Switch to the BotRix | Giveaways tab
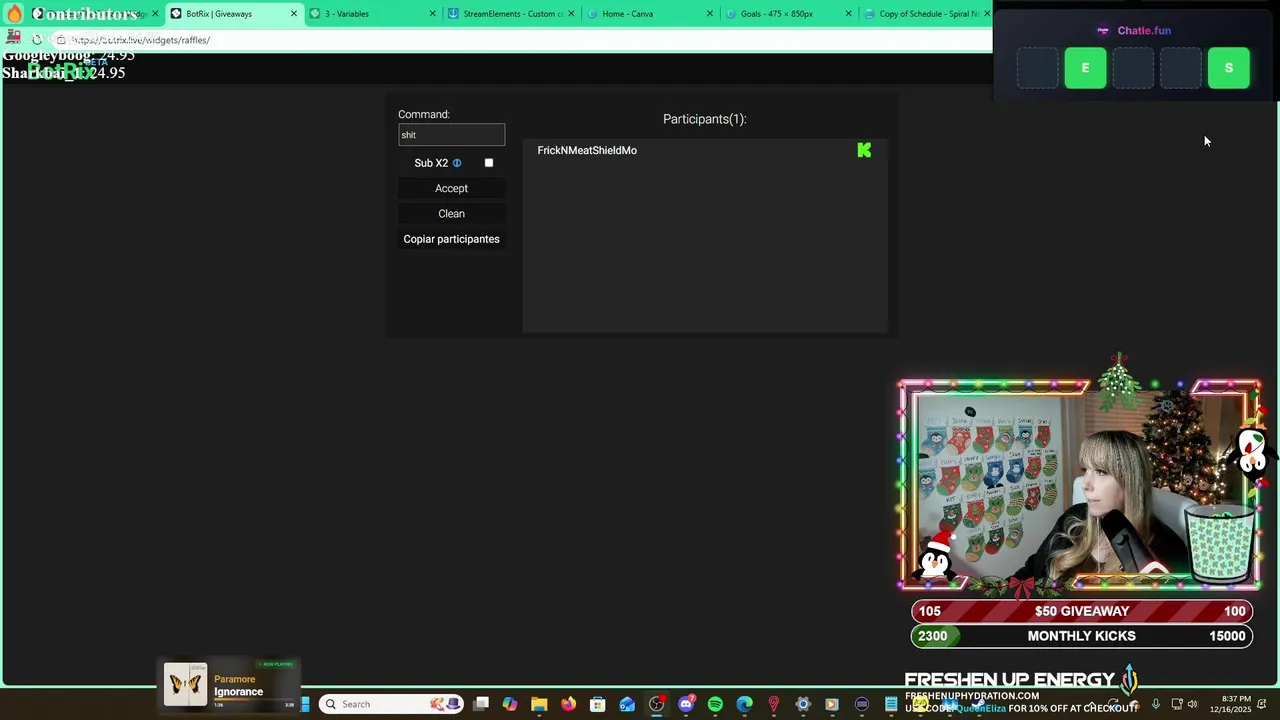This screenshot has height=720, width=1280. click(232, 14)
